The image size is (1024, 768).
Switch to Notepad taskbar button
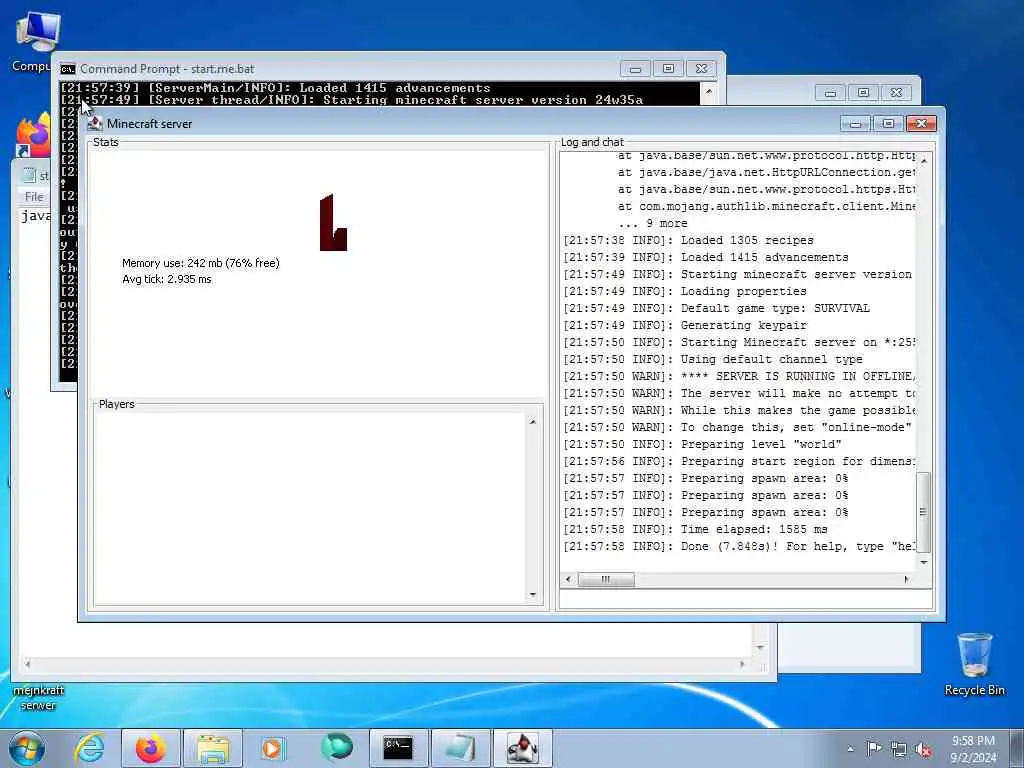tap(460, 748)
